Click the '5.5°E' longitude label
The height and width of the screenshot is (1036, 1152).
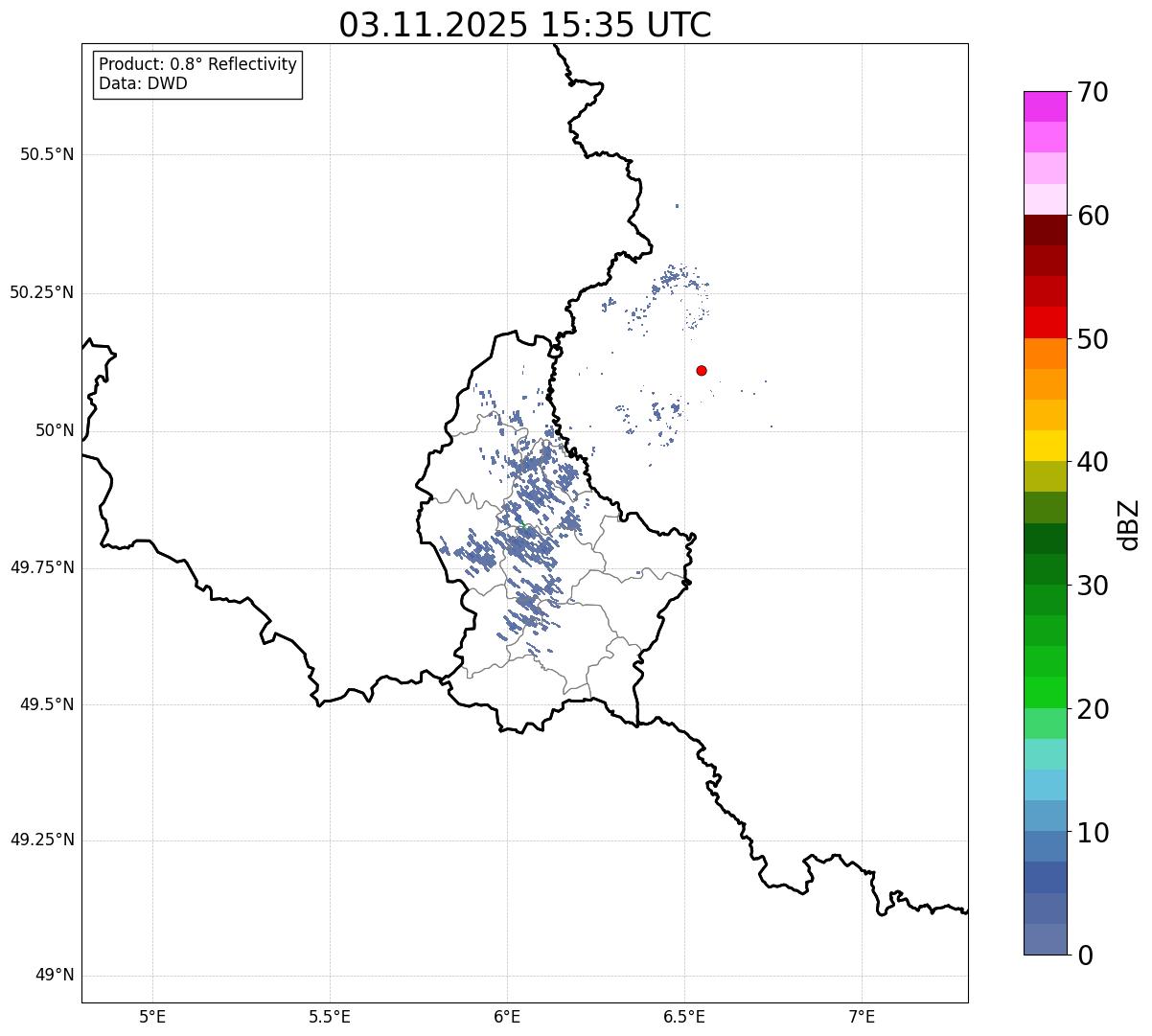(330, 1017)
